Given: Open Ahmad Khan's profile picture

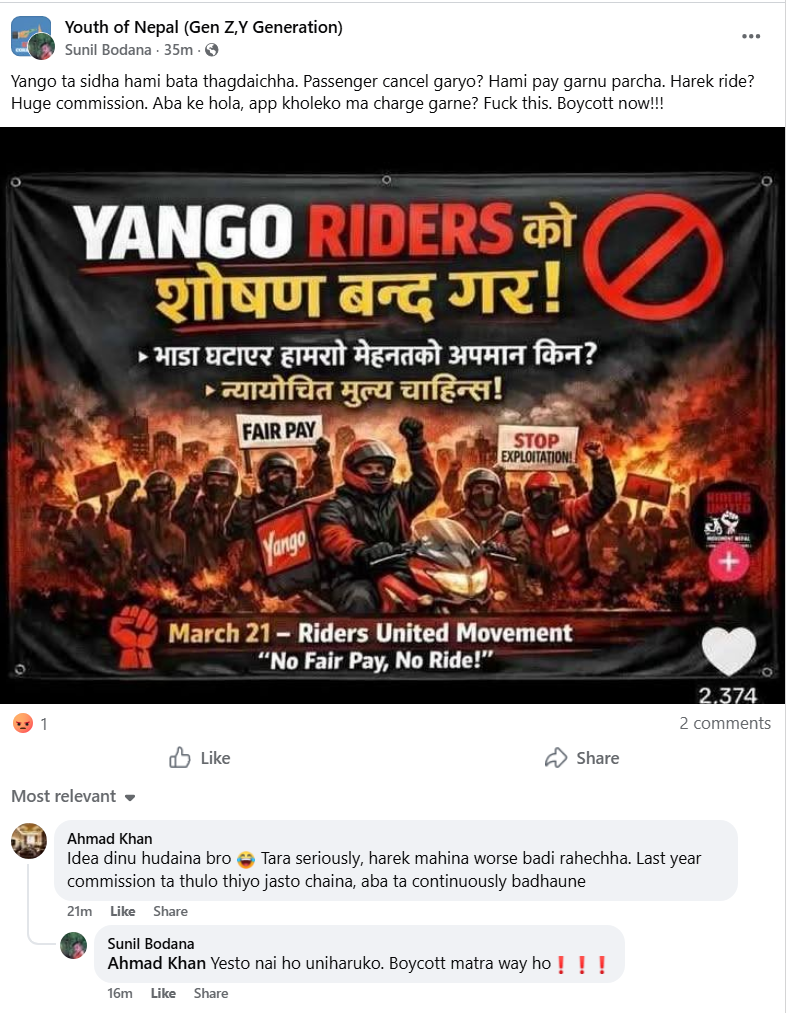Looking at the screenshot, I should 29,841.
